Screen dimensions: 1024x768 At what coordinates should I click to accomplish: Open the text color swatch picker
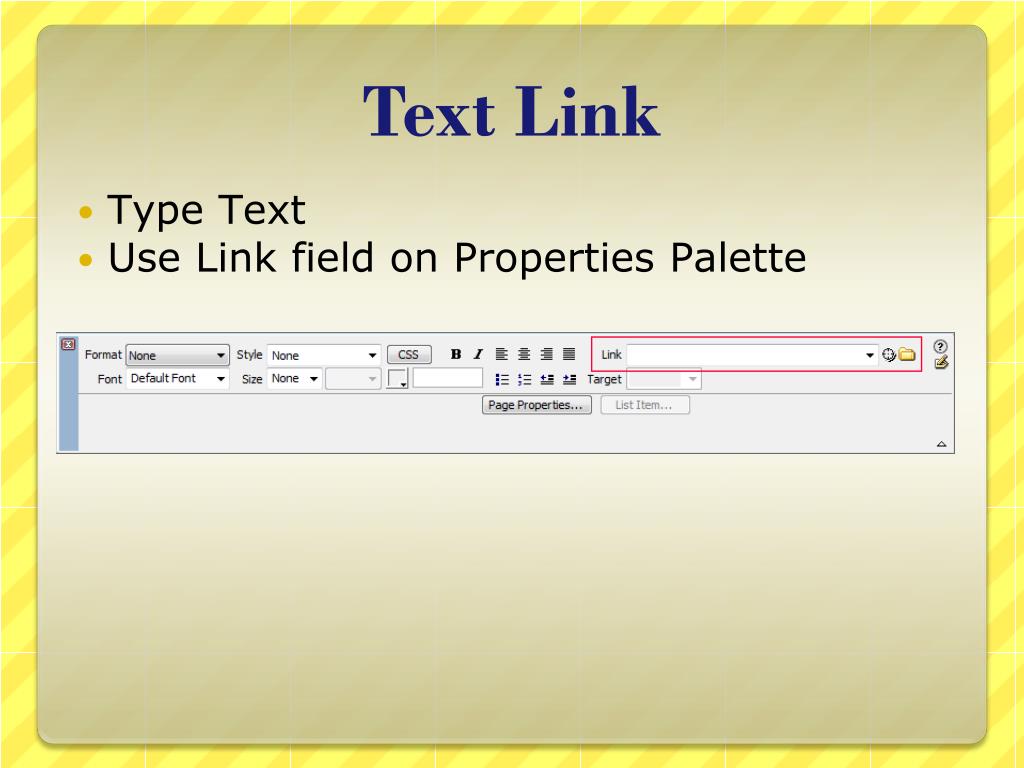(397, 379)
